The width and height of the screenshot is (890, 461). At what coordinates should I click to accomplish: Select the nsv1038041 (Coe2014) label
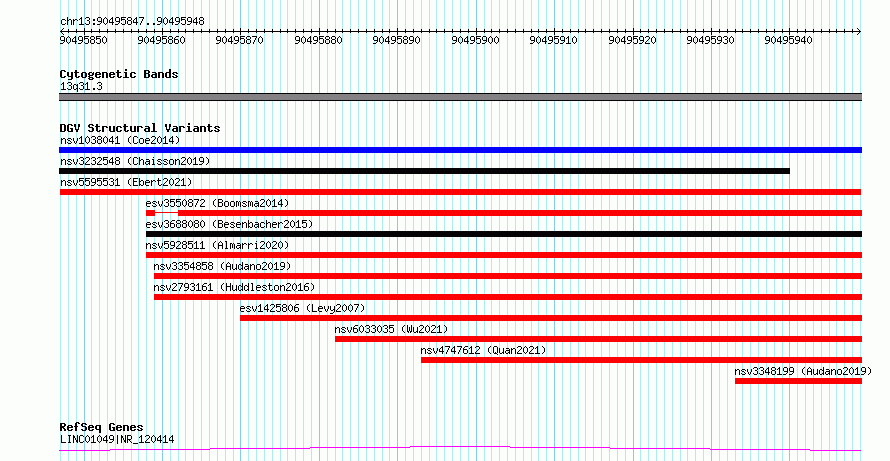(120, 140)
